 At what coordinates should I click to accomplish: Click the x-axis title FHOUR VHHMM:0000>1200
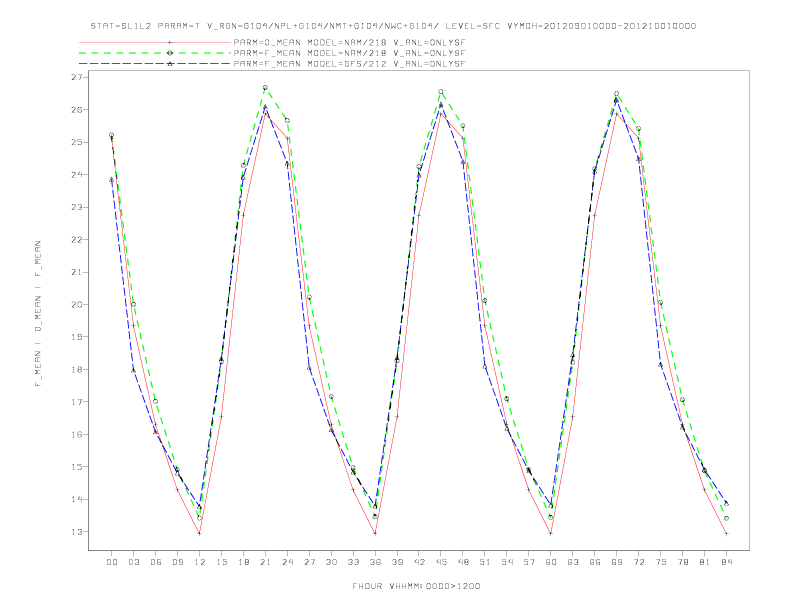(x=416, y=586)
